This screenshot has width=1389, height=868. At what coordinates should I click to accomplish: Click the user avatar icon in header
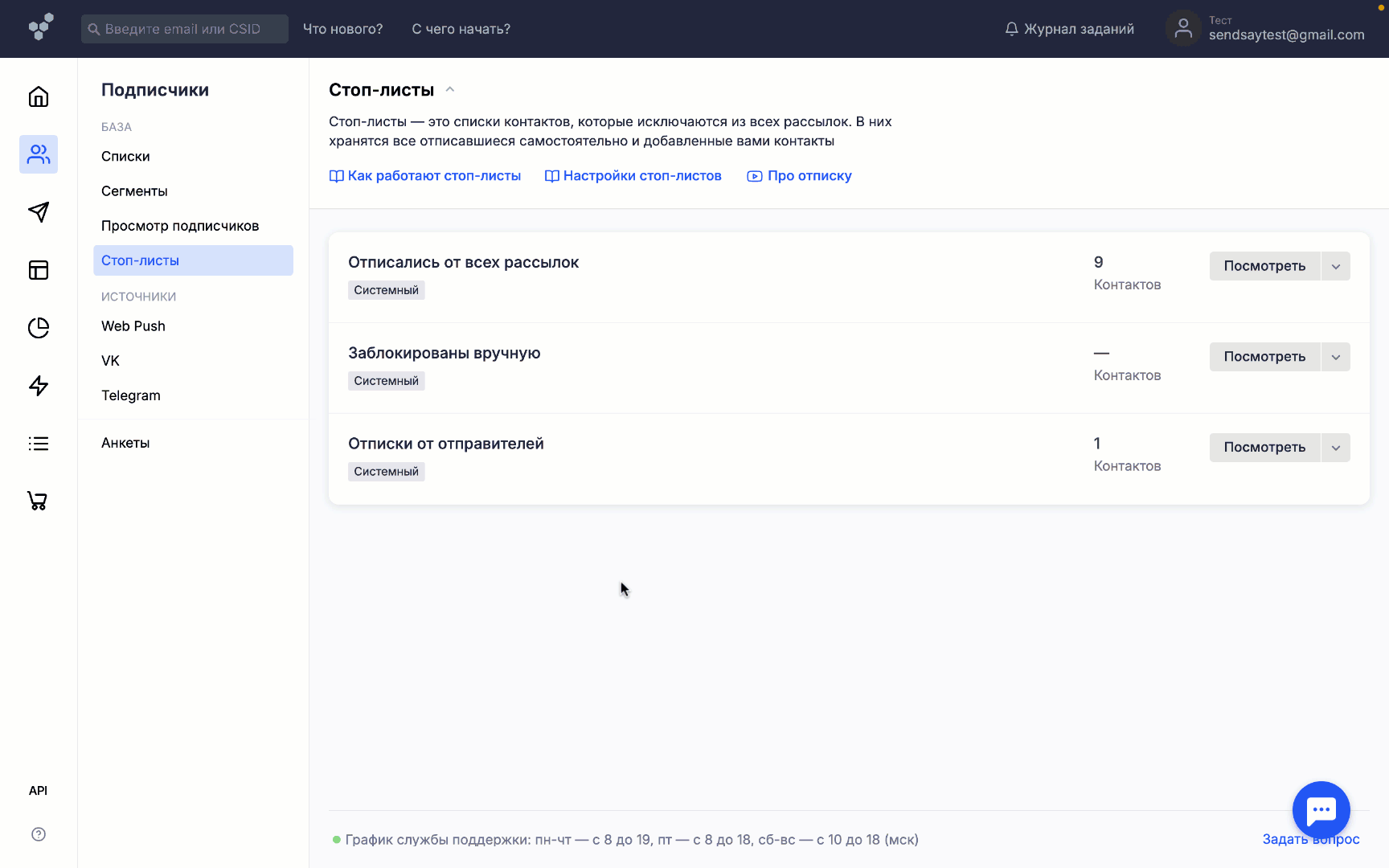(1183, 29)
